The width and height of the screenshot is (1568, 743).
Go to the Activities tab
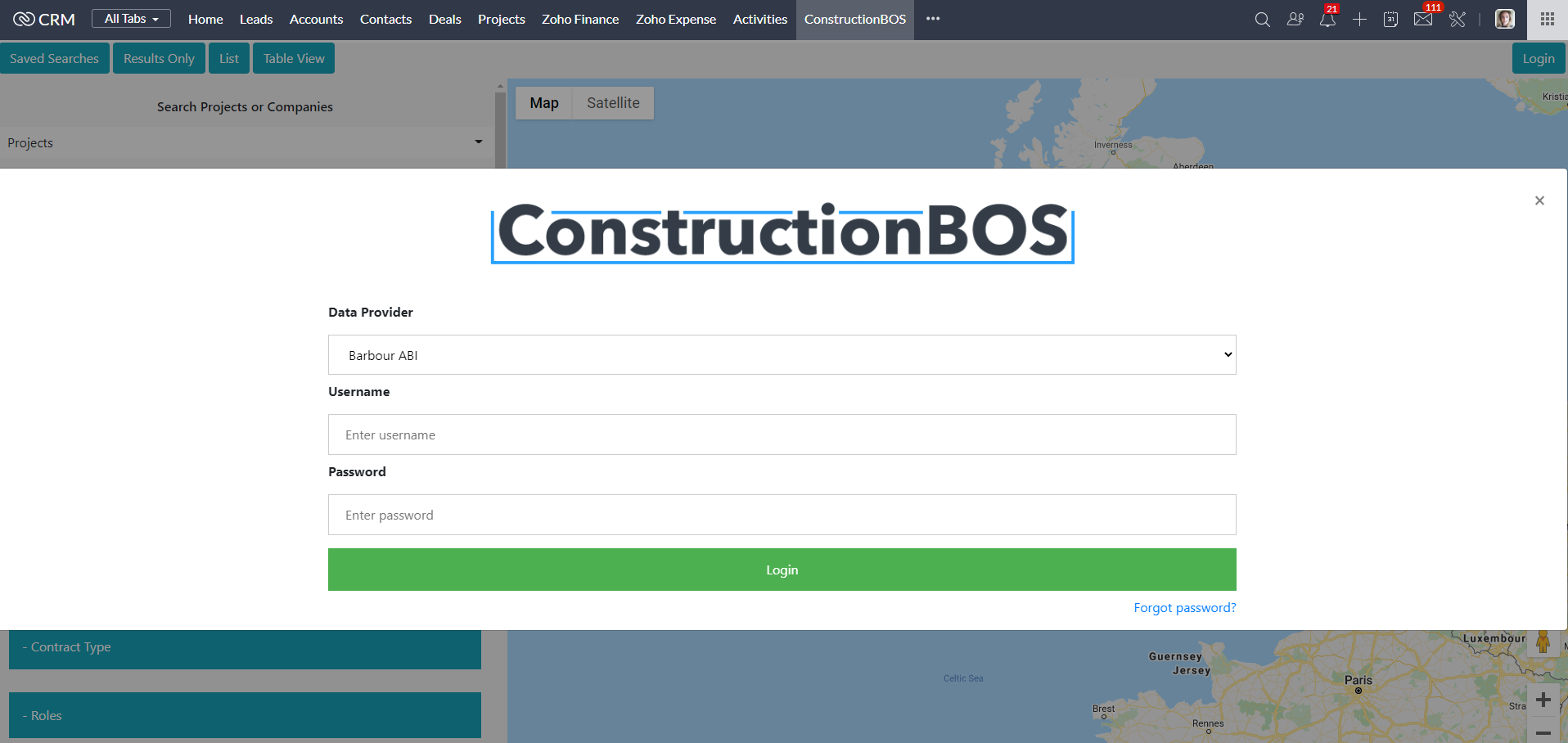(x=760, y=19)
